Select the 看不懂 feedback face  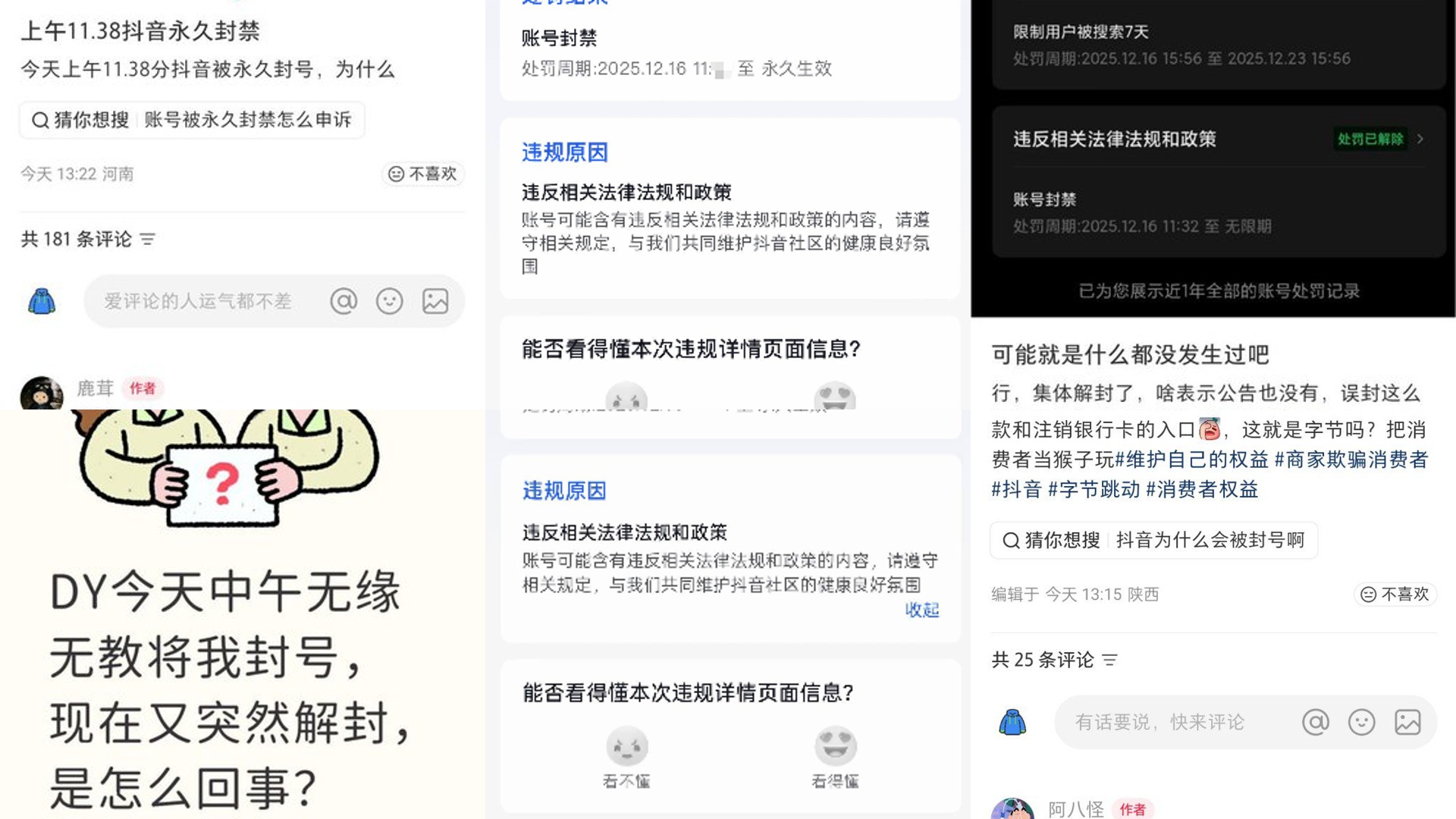coord(626,747)
